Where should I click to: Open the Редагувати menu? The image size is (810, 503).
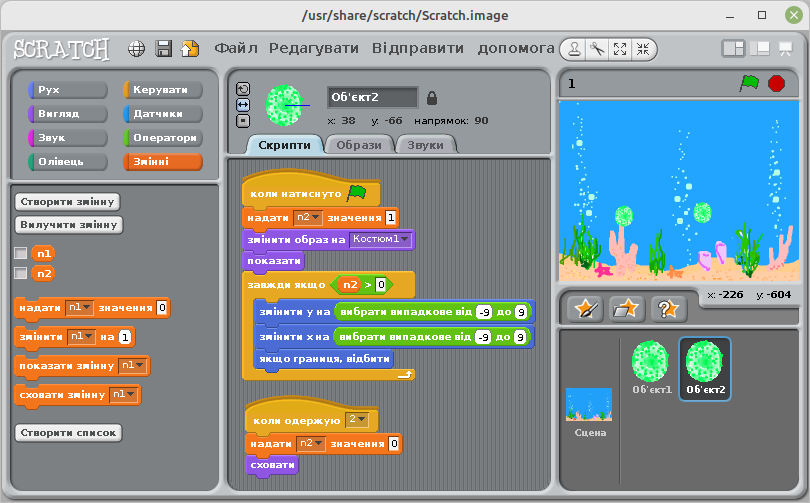point(314,48)
